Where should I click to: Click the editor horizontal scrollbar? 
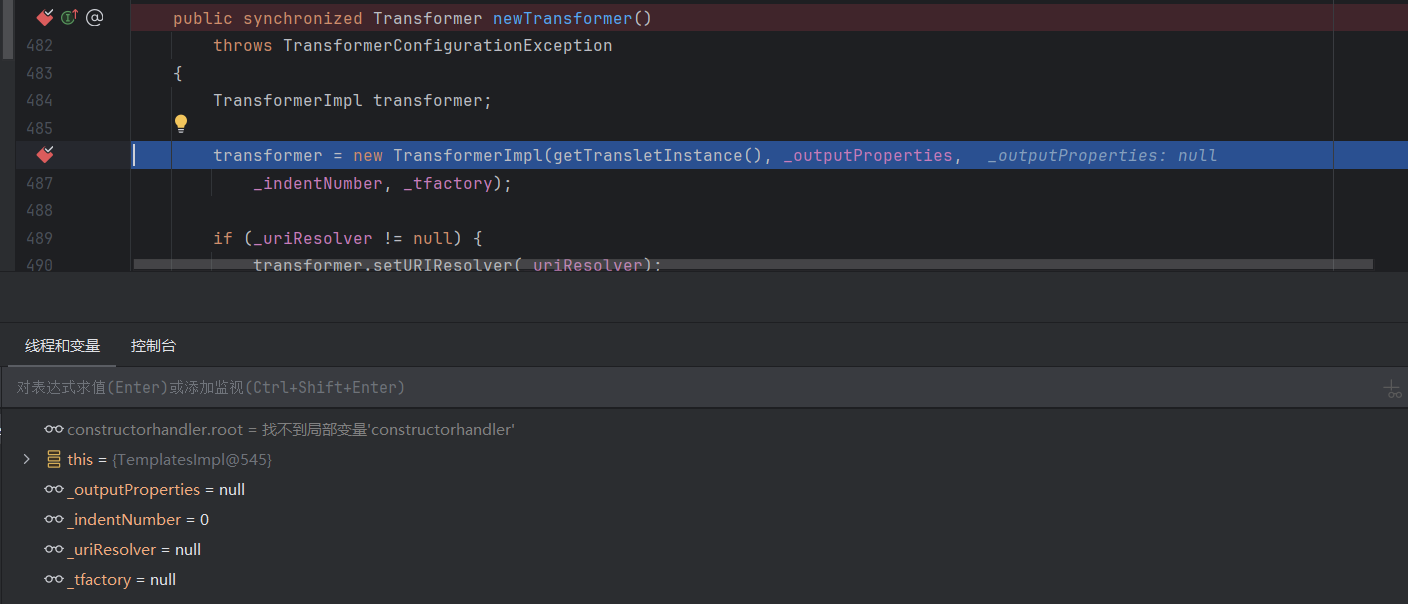(x=752, y=265)
